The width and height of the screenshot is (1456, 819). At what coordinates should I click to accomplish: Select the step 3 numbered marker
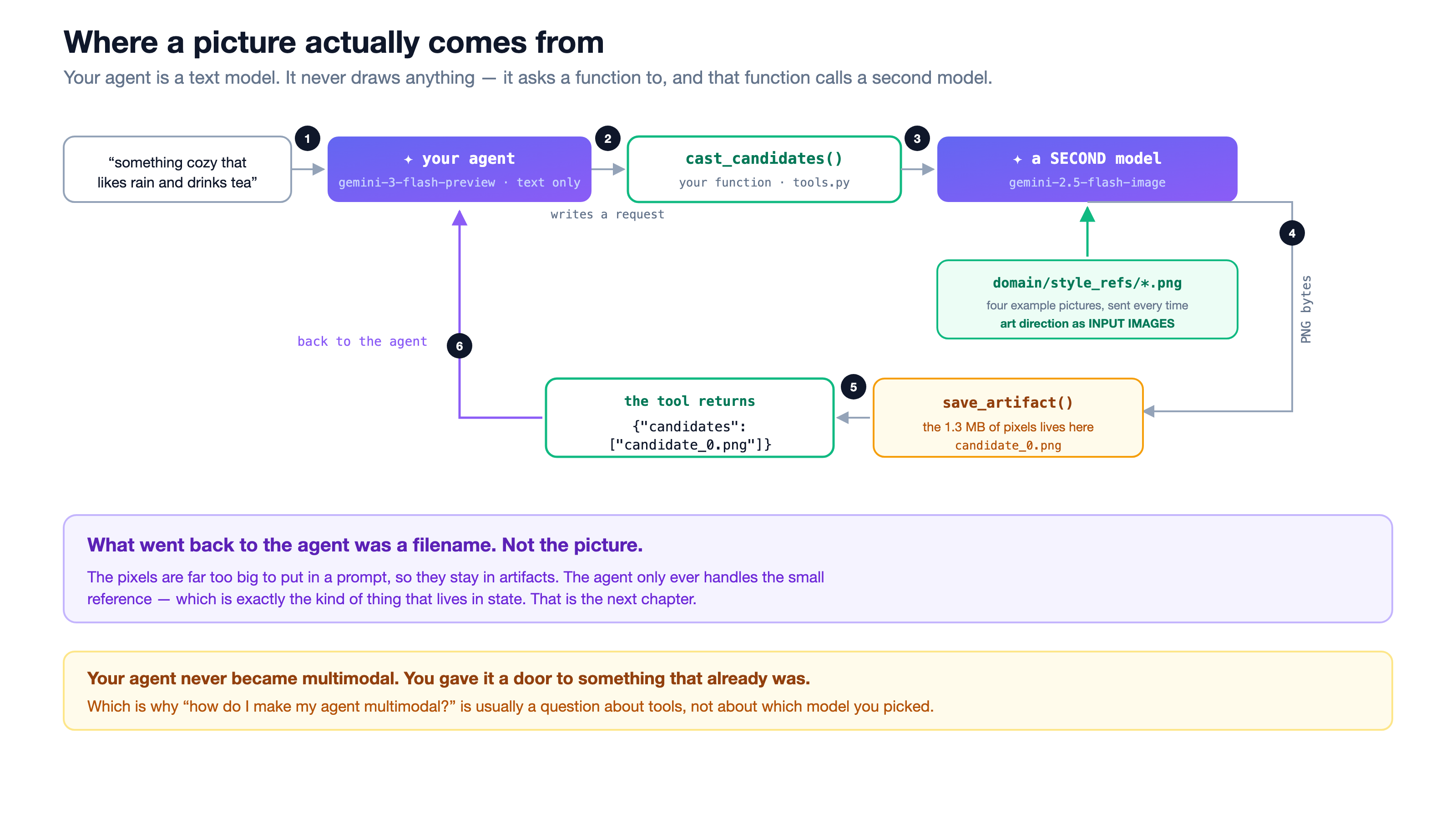tap(917, 138)
